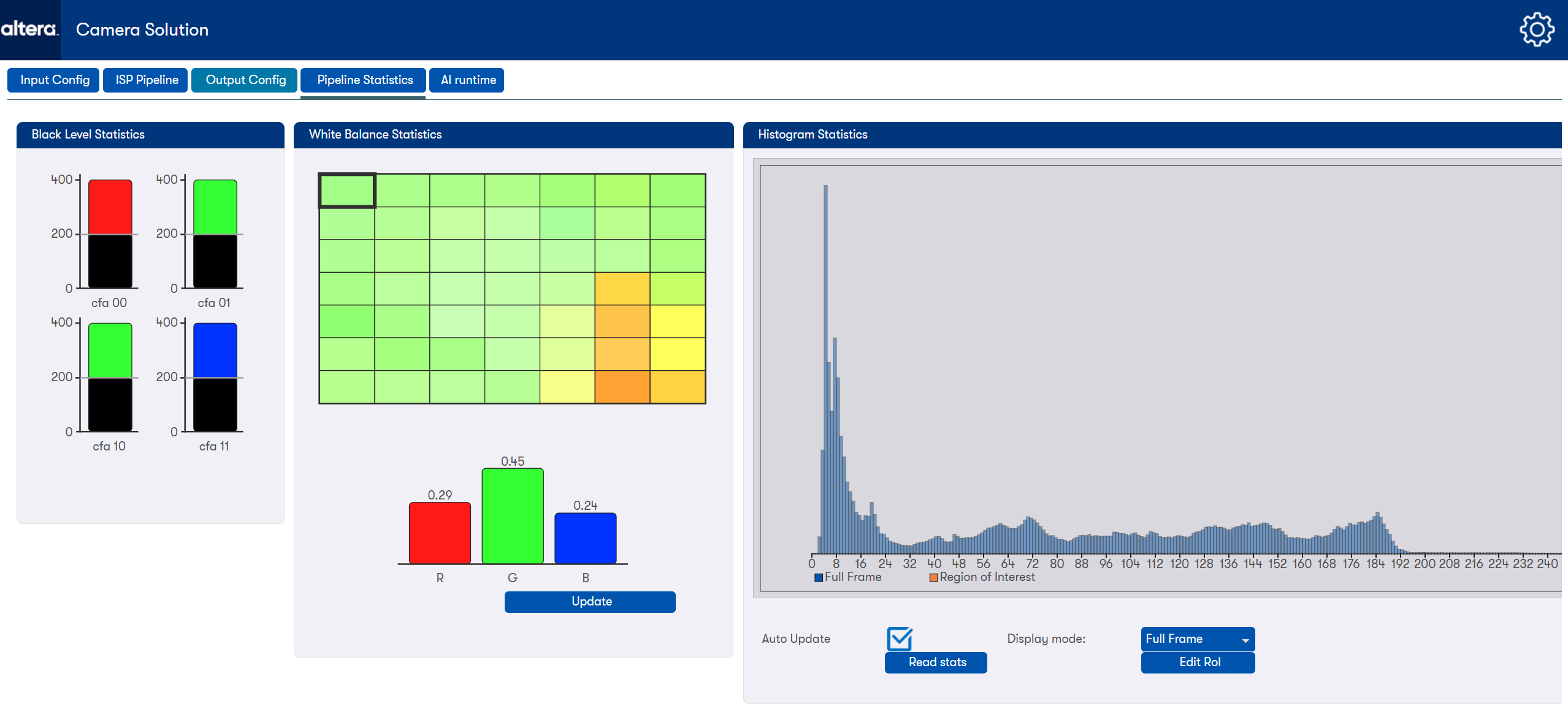Uncheck the Auto Update checkbox
This screenshot has width=1568, height=717.
900,639
